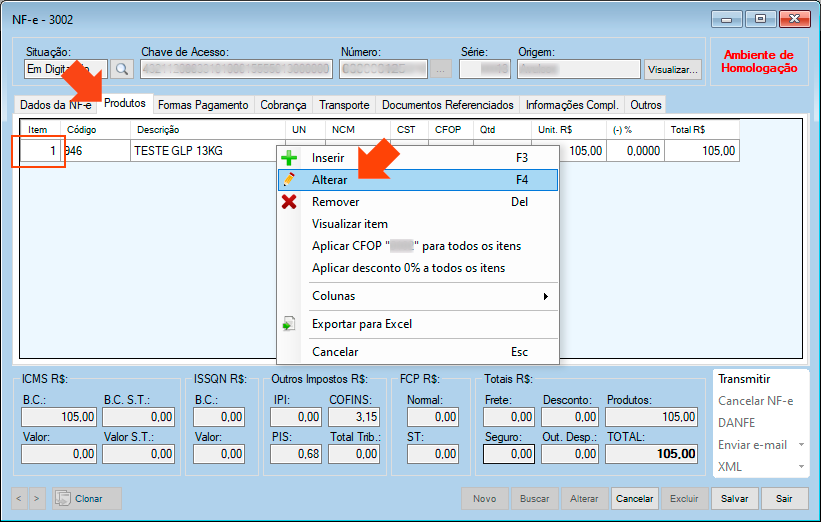Open the Enviar e-mail dropdown
Image resolution: width=821 pixels, height=522 pixels.
point(800,445)
